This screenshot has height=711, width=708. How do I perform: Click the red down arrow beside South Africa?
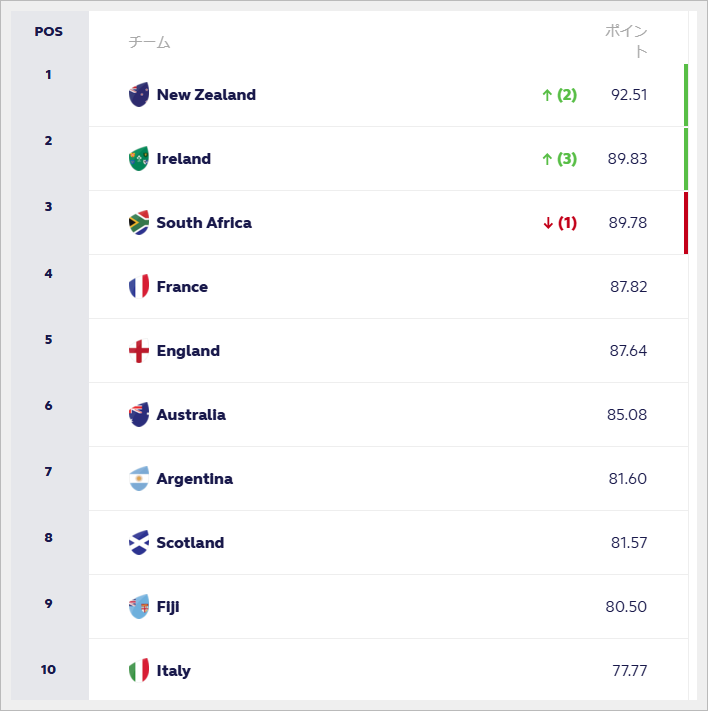(x=548, y=223)
